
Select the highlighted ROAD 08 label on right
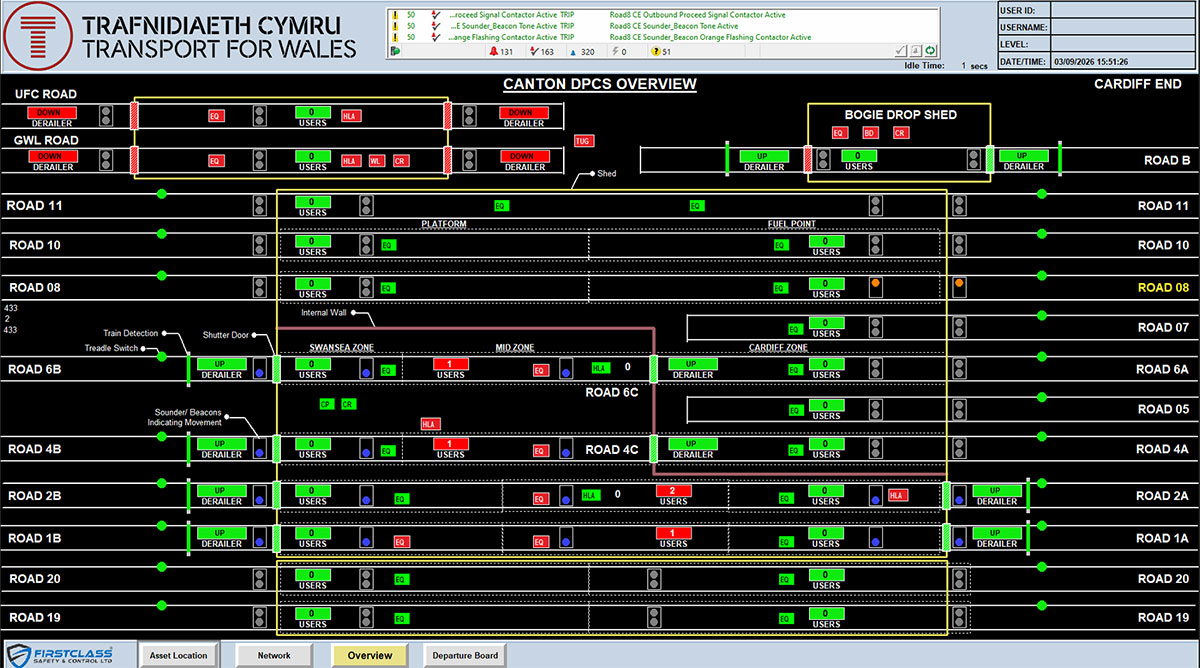tap(1163, 287)
